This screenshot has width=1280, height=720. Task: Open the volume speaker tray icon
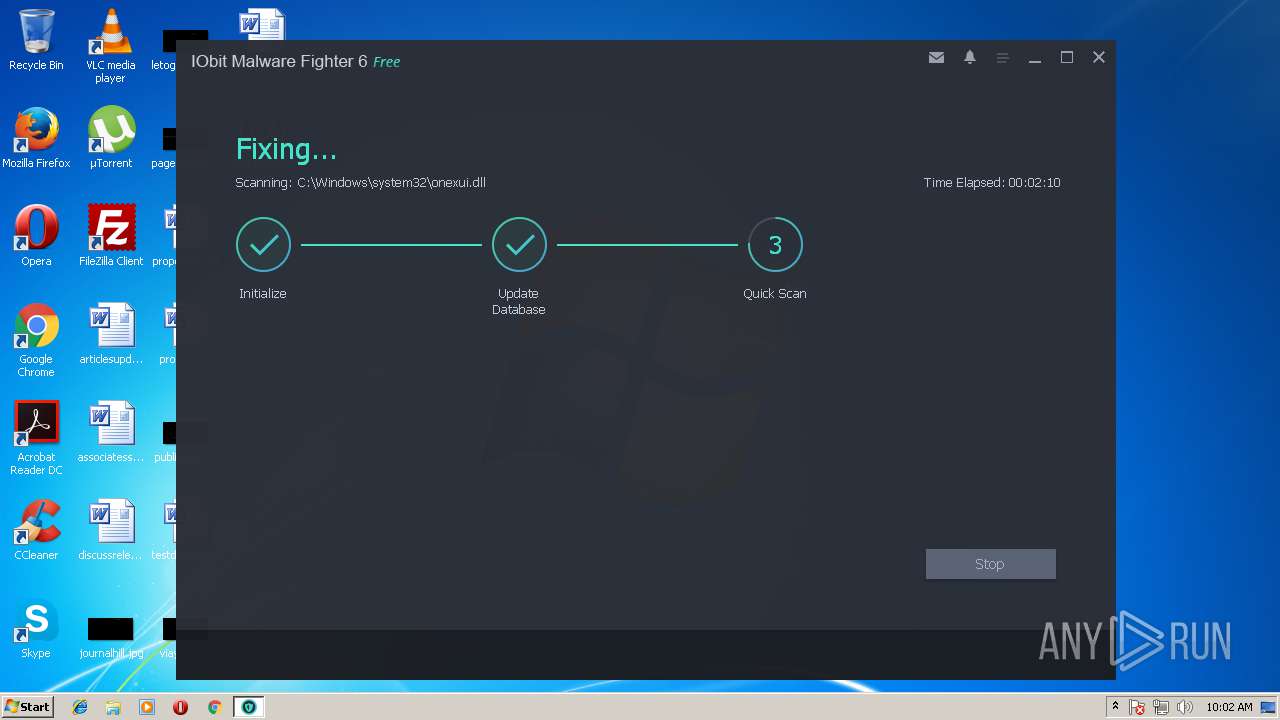click(x=1185, y=707)
